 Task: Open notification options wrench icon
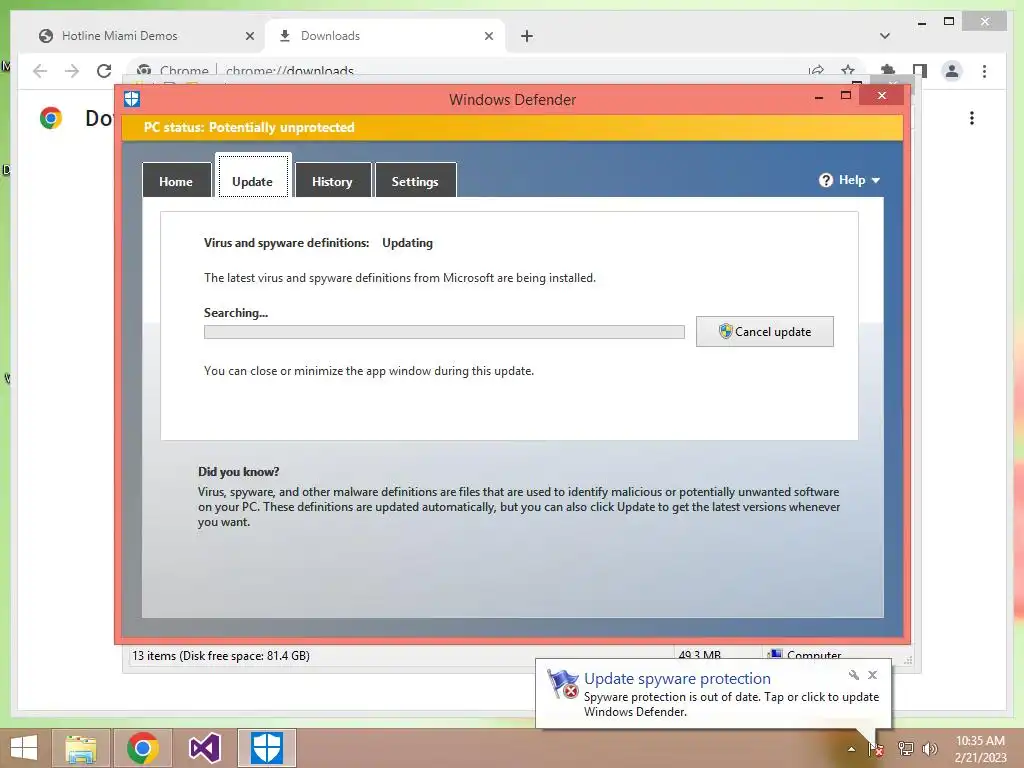pos(854,675)
